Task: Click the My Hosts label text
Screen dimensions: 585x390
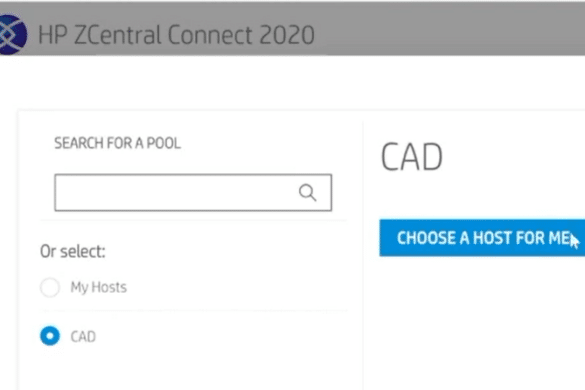Action: pyautogui.click(x=98, y=287)
